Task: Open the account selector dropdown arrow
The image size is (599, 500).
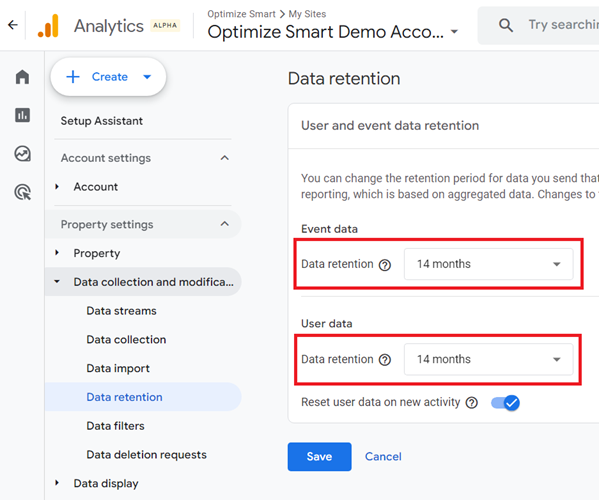Action: point(454,32)
